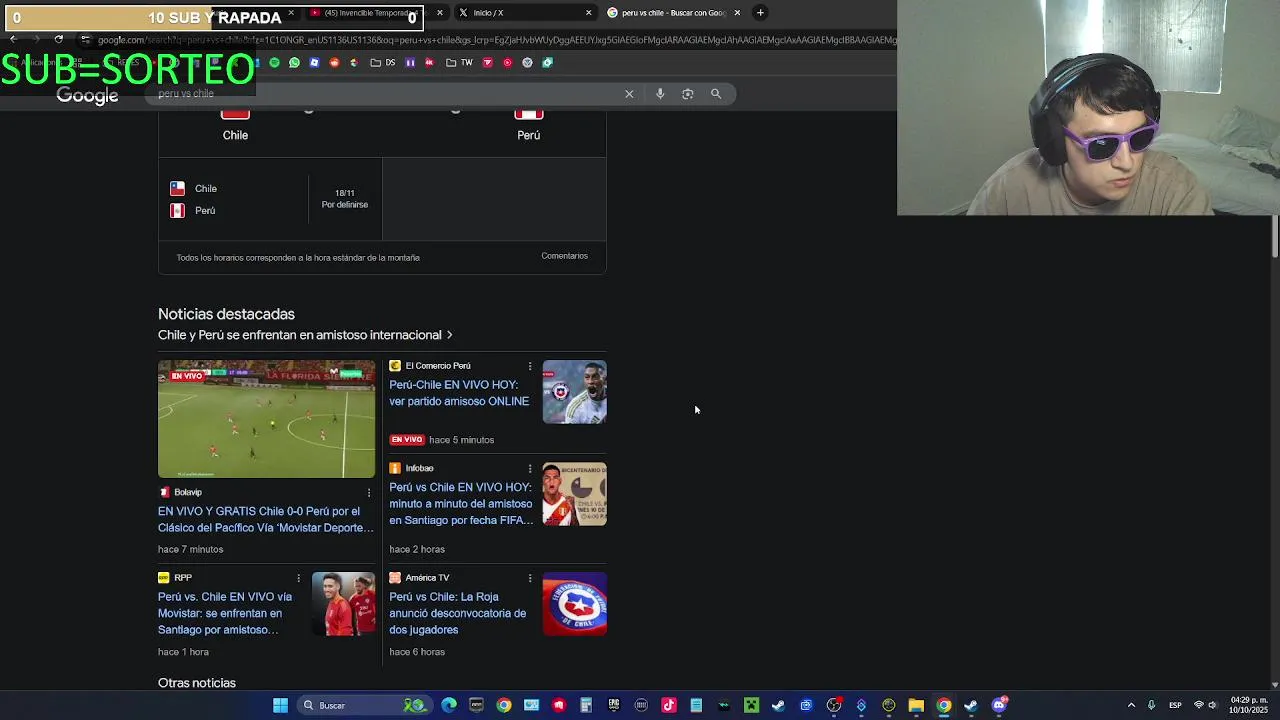Click the magnifier search submit icon
This screenshot has width=1280, height=720.
coord(716,94)
